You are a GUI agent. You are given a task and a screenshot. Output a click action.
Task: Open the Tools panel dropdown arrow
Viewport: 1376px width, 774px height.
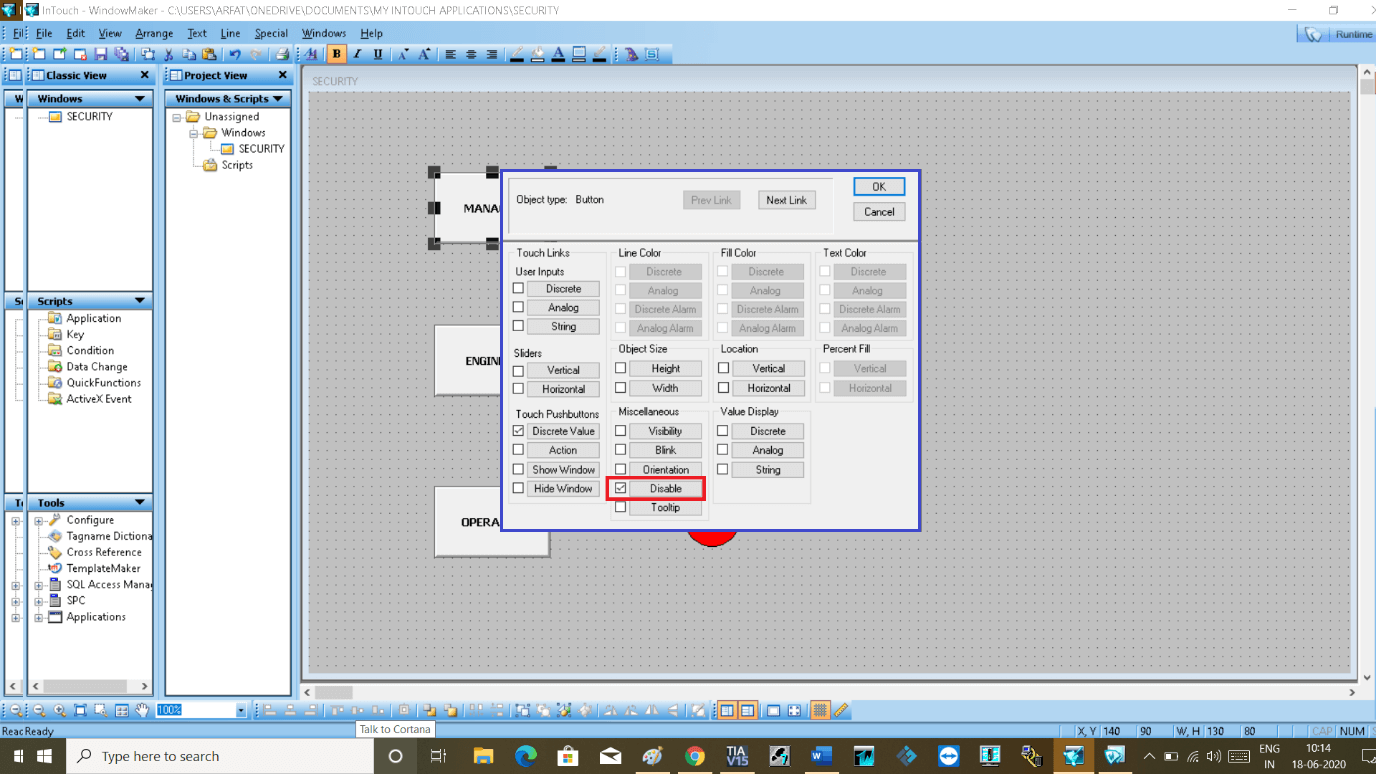[140, 503]
